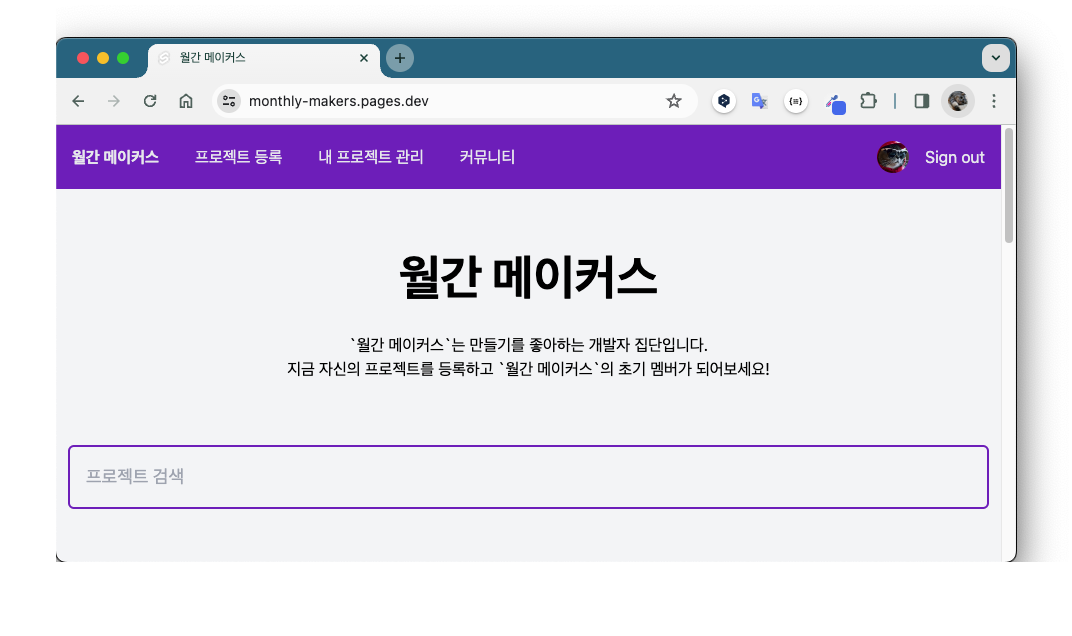Go to 월간 메이커스 home in navbar
The image size is (1072, 636).
click(116, 157)
